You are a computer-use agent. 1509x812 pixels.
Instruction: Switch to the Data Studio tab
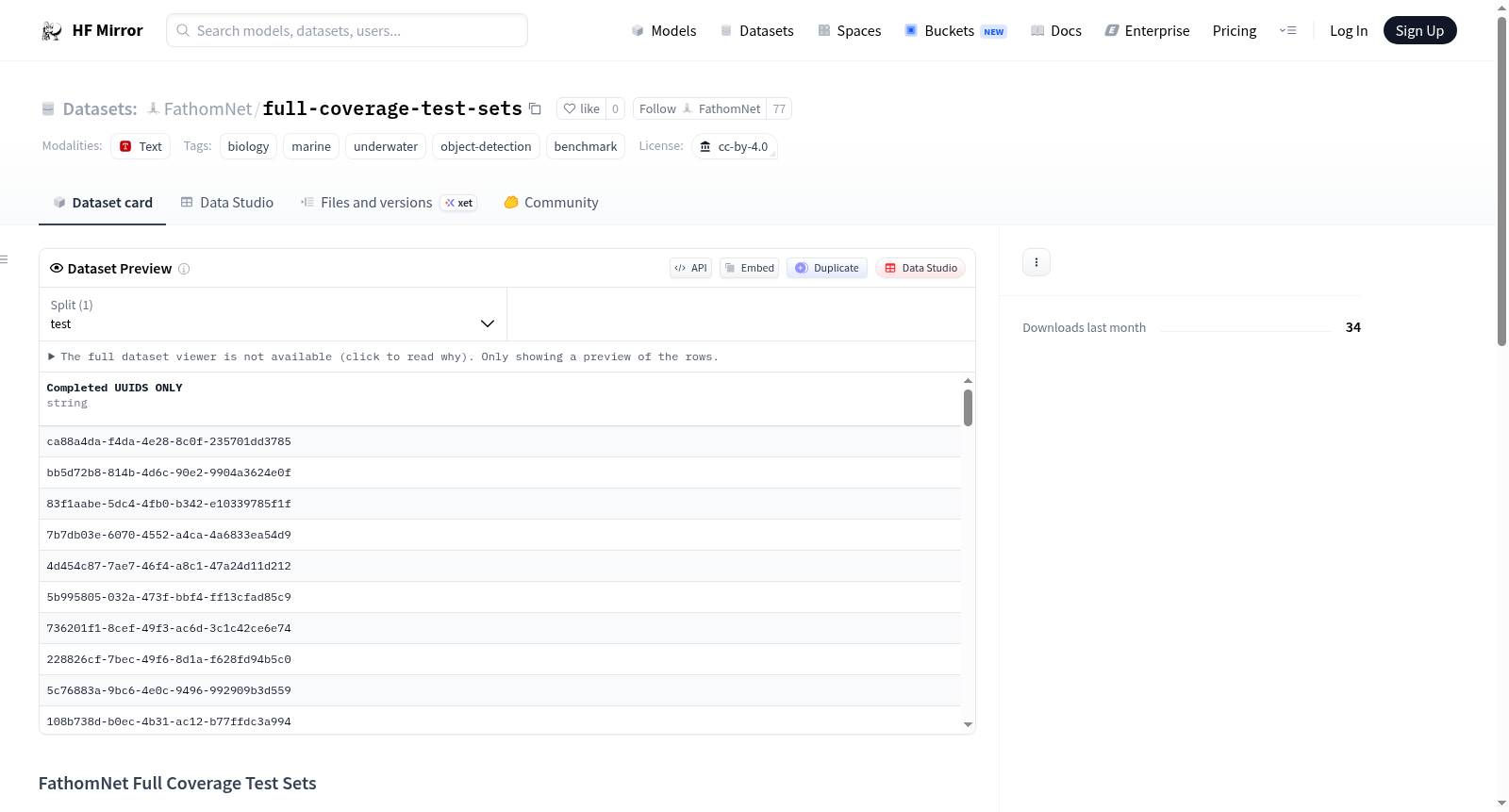227,203
